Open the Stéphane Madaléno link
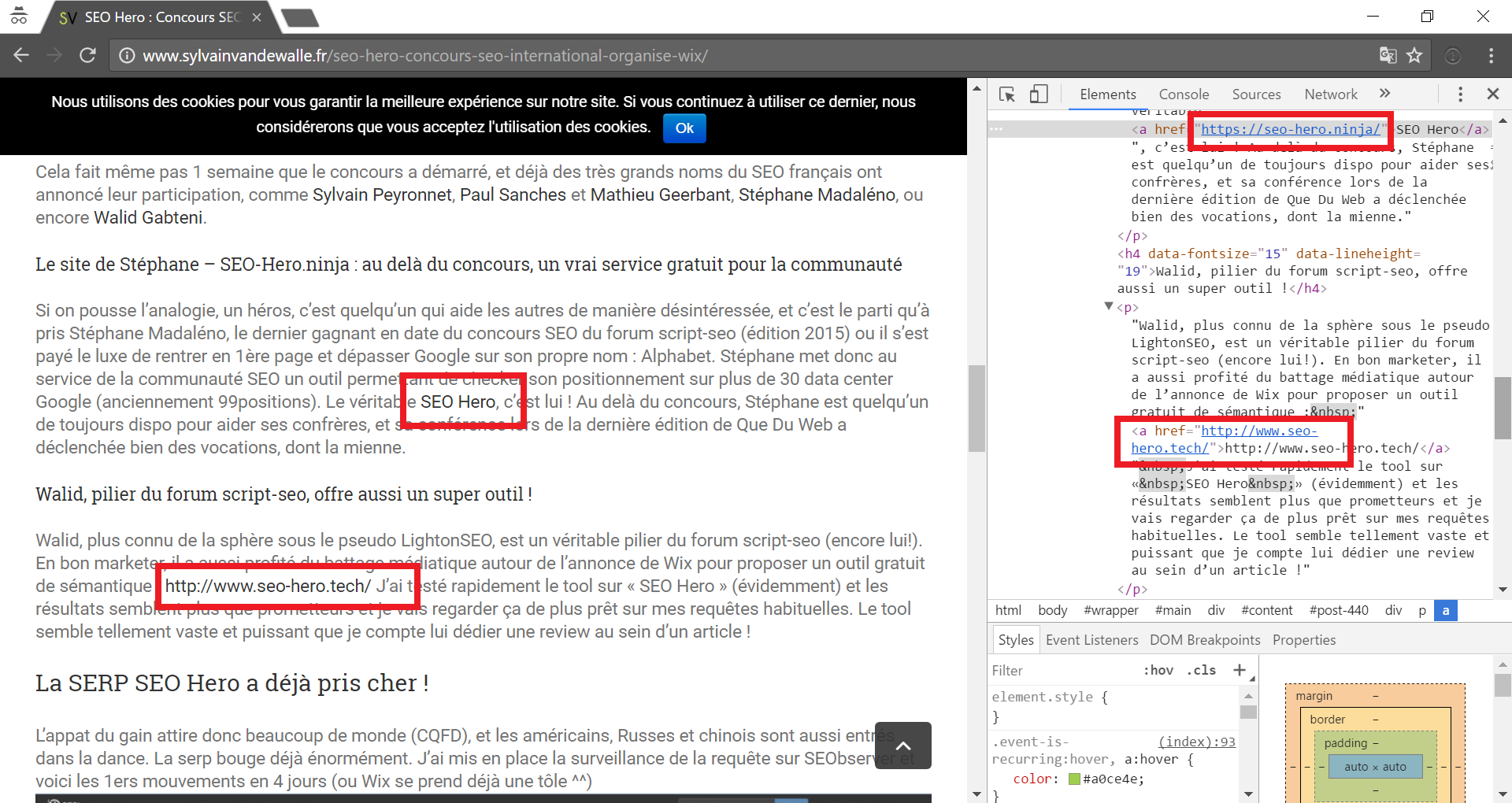1512x803 pixels. coord(817,194)
